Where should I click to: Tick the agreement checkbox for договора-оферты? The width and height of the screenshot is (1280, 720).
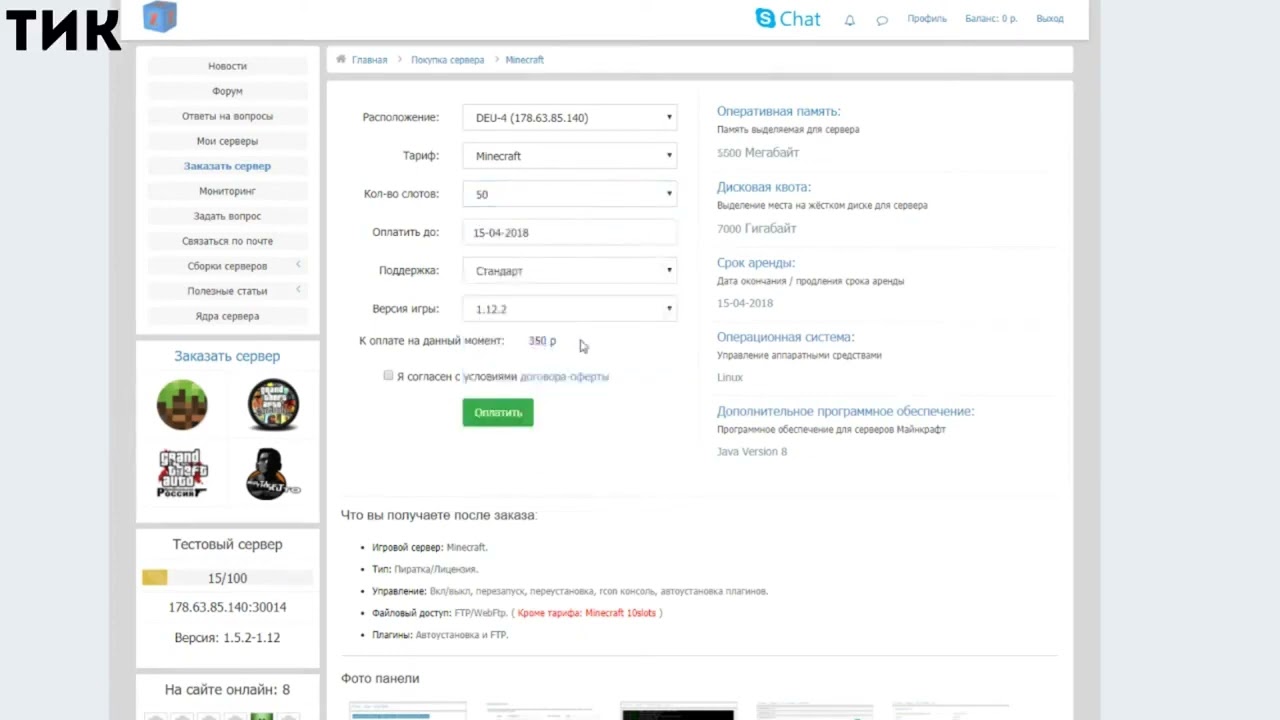coord(388,375)
